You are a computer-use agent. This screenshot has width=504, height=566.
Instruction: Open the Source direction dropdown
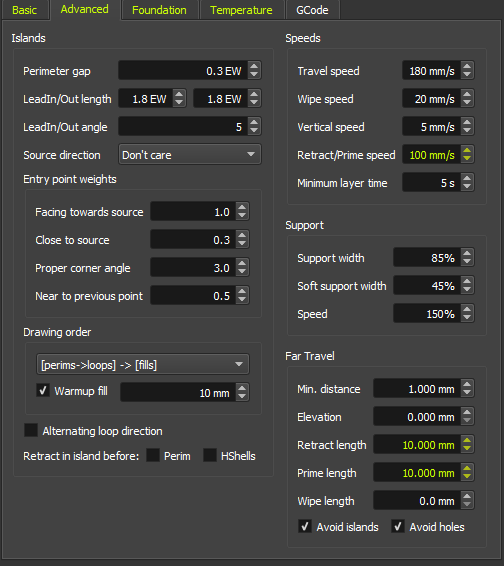point(190,154)
